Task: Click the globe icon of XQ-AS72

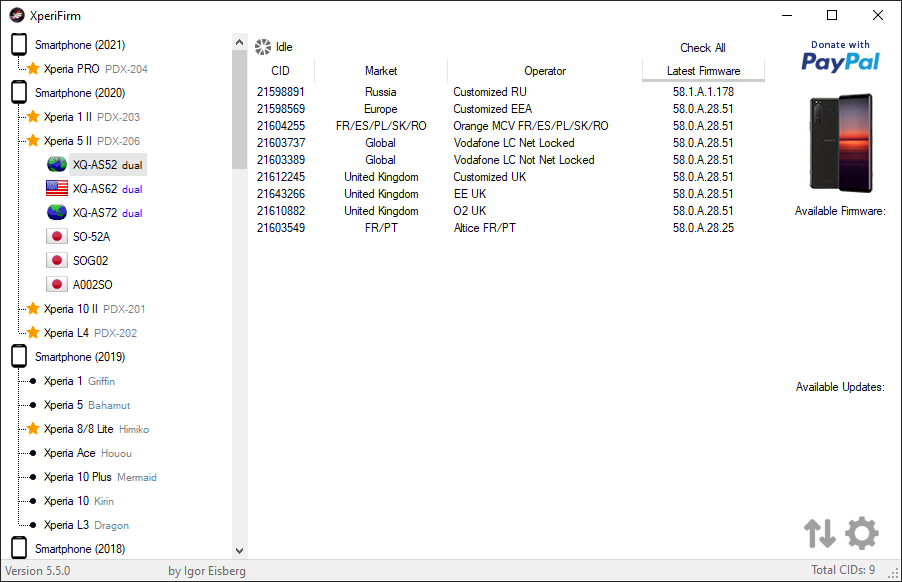Action: click(56, 213)
